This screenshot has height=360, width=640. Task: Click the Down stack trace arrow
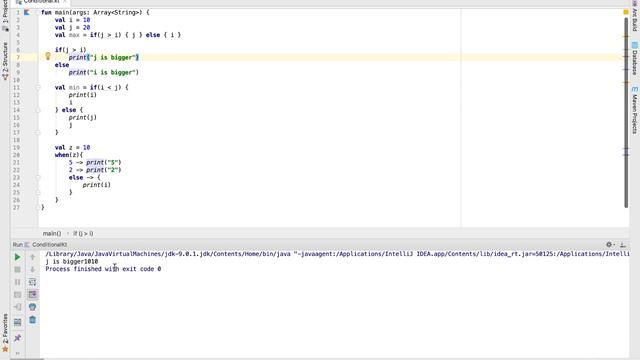pyautogui.click(x=32, y=269)
